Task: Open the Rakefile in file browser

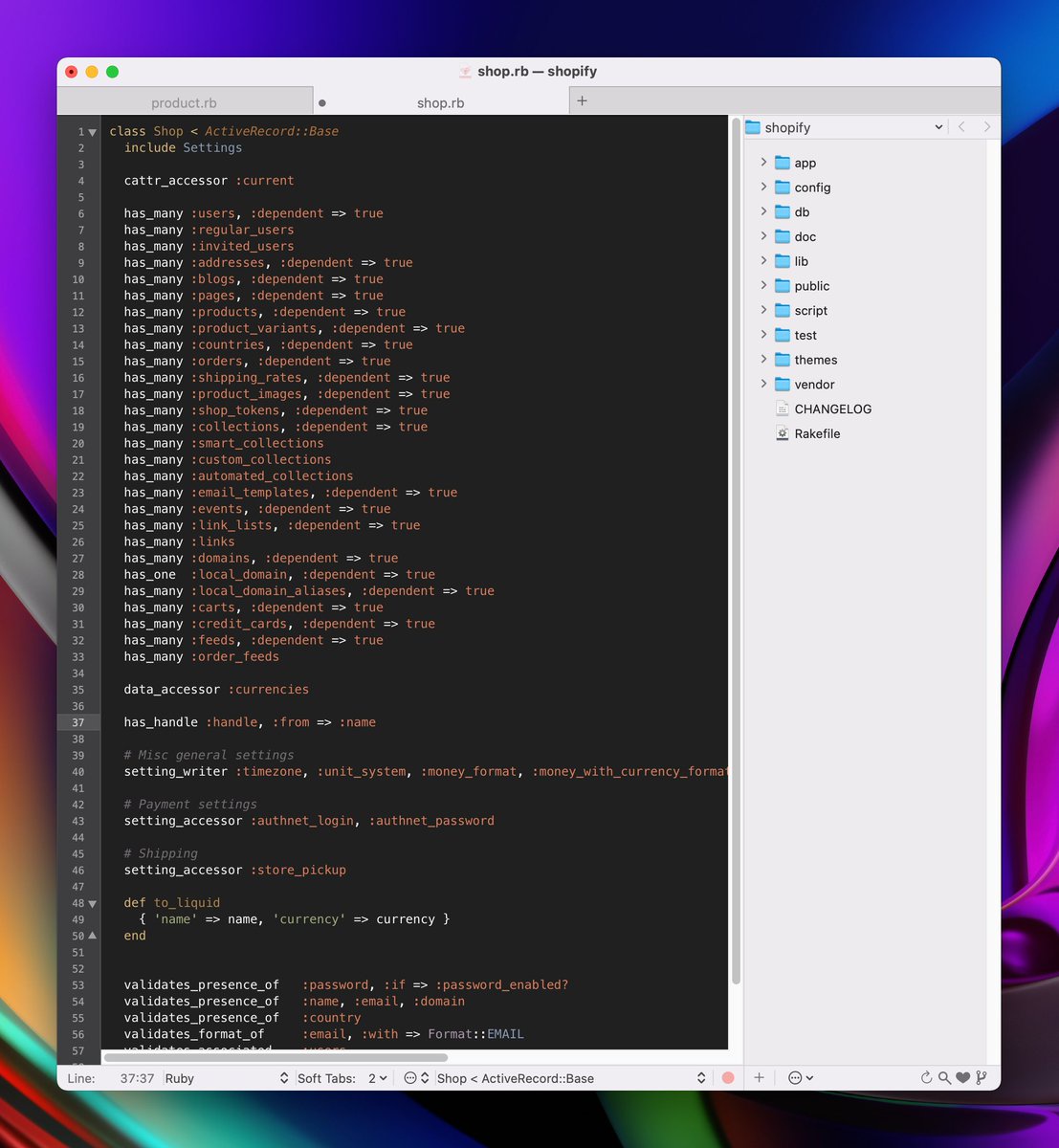Action: click(817, 433)
